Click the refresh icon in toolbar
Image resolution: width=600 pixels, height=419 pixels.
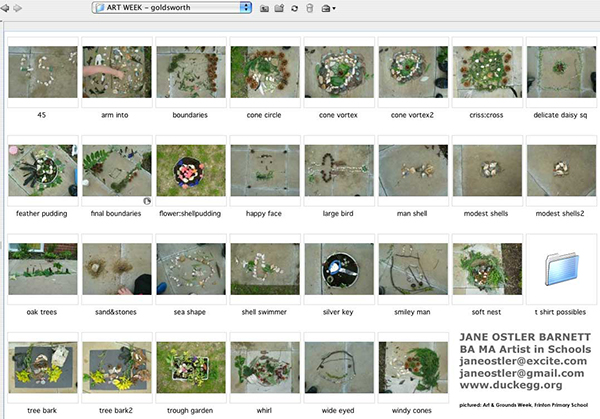294,8
